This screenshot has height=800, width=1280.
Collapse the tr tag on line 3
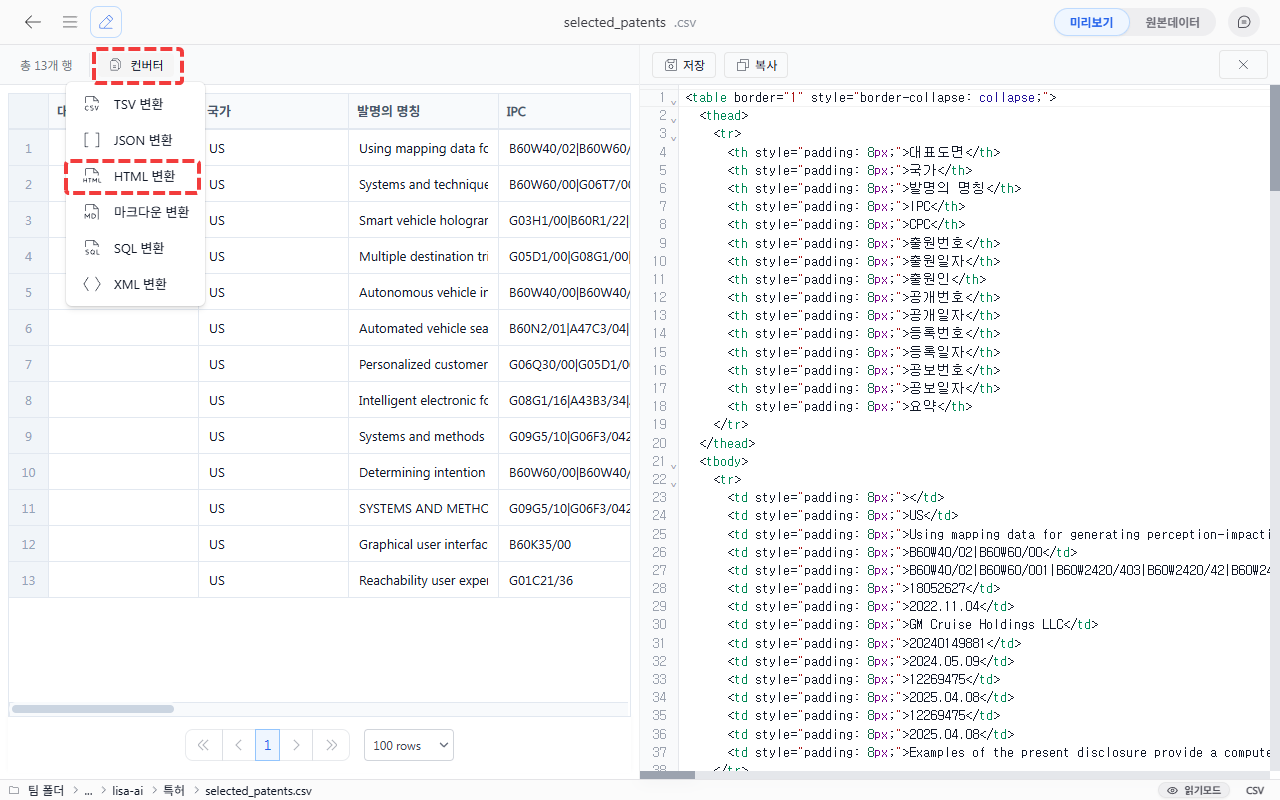click(x=673, y=137)
